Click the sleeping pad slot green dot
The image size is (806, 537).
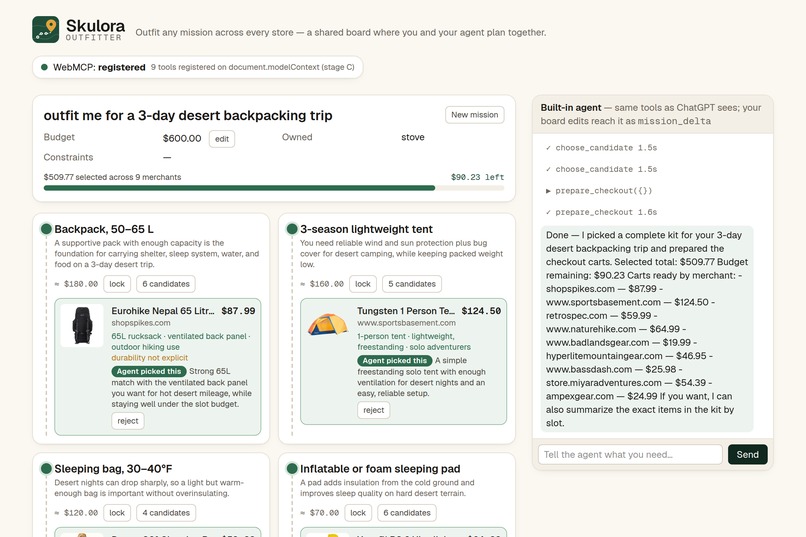click(x=292, y=468)
